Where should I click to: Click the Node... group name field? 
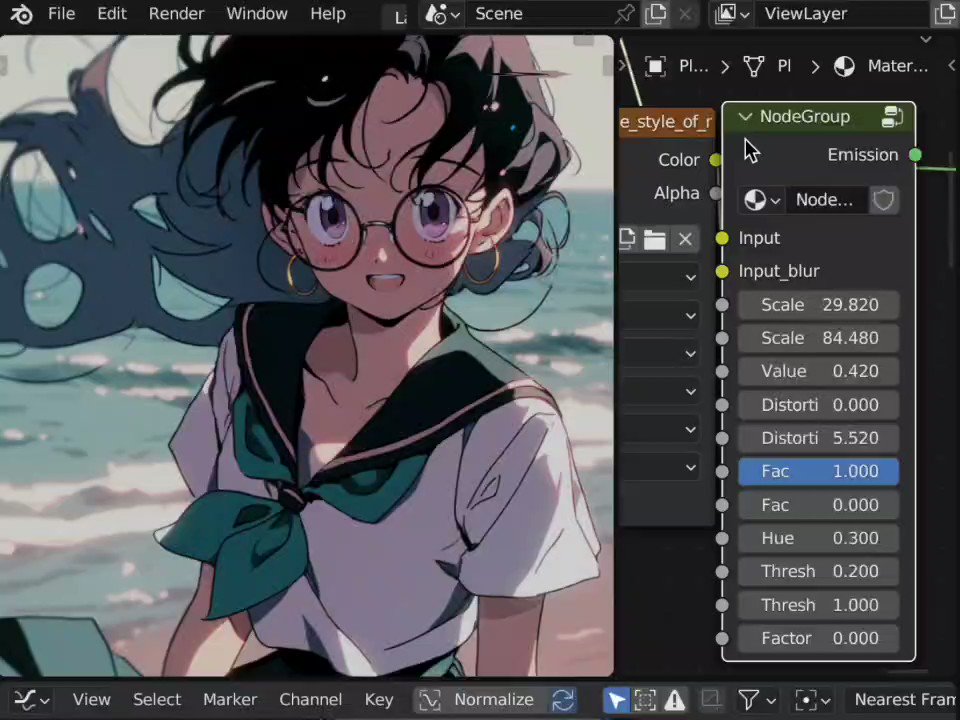(827, 200)
